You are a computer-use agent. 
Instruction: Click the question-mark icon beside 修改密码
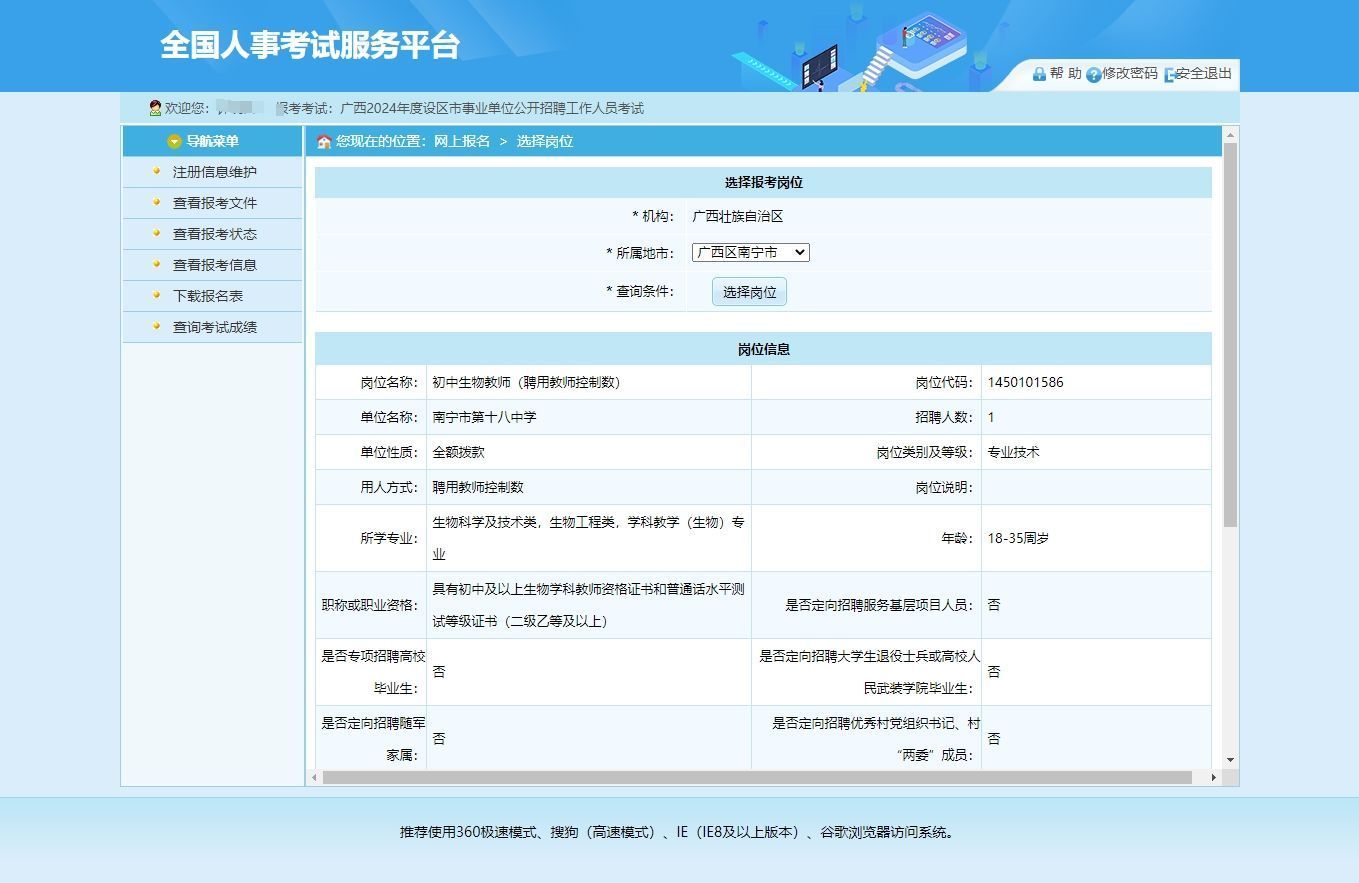click(1093, 75)
